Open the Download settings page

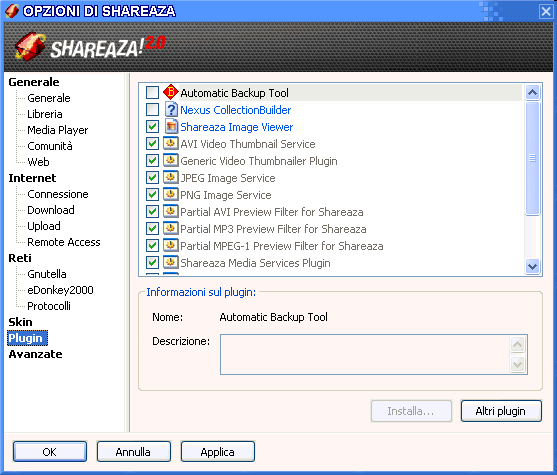coord(51,210)
